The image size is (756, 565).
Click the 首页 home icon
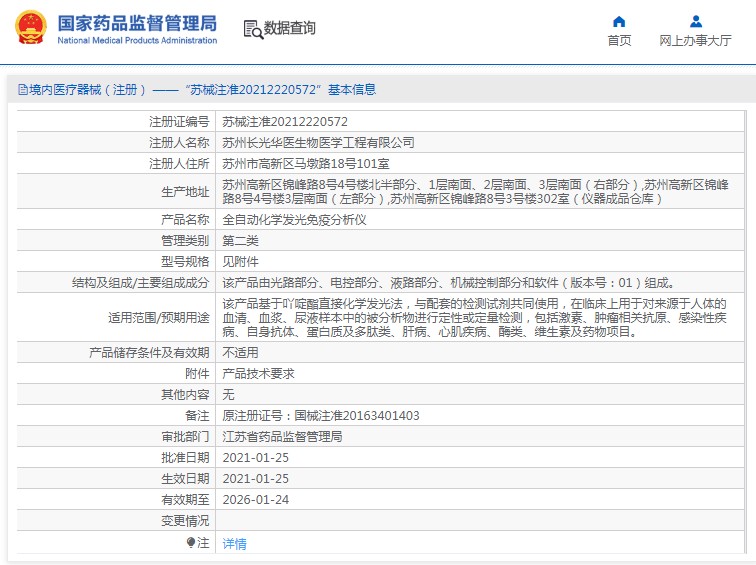(x=619, y=22)
